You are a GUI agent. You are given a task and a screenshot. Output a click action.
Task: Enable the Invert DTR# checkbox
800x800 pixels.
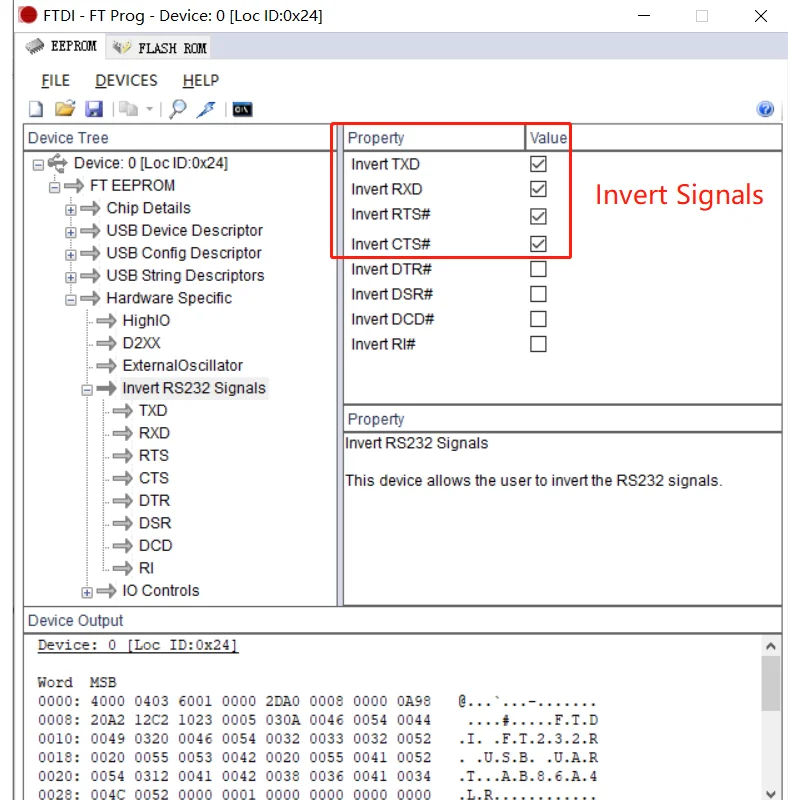tap(538, 269)
